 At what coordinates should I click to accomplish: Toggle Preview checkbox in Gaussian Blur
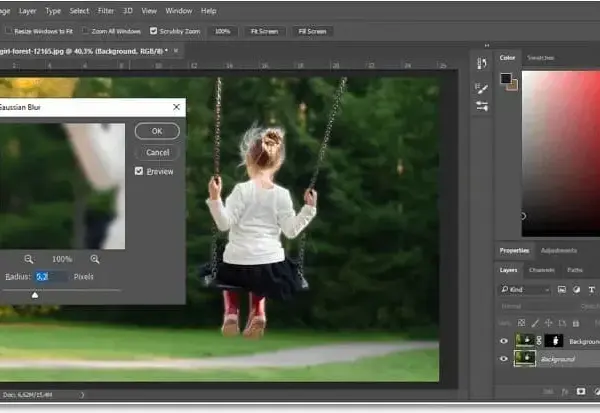[x=139, y=171]
